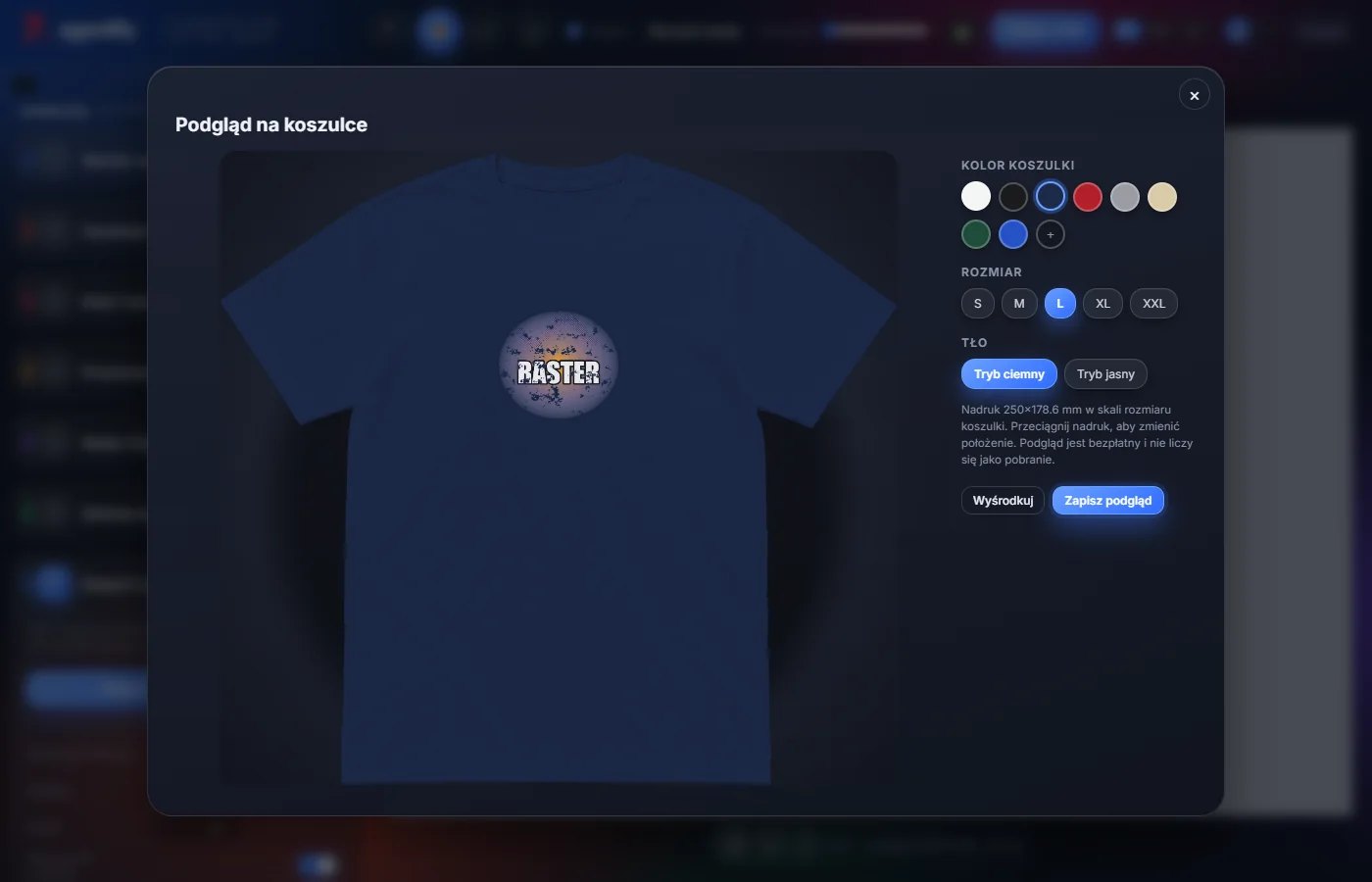Pick the bright blue shirt color swatch
This screenshot has height=882, width=1372.
(x=1013, y=234)
